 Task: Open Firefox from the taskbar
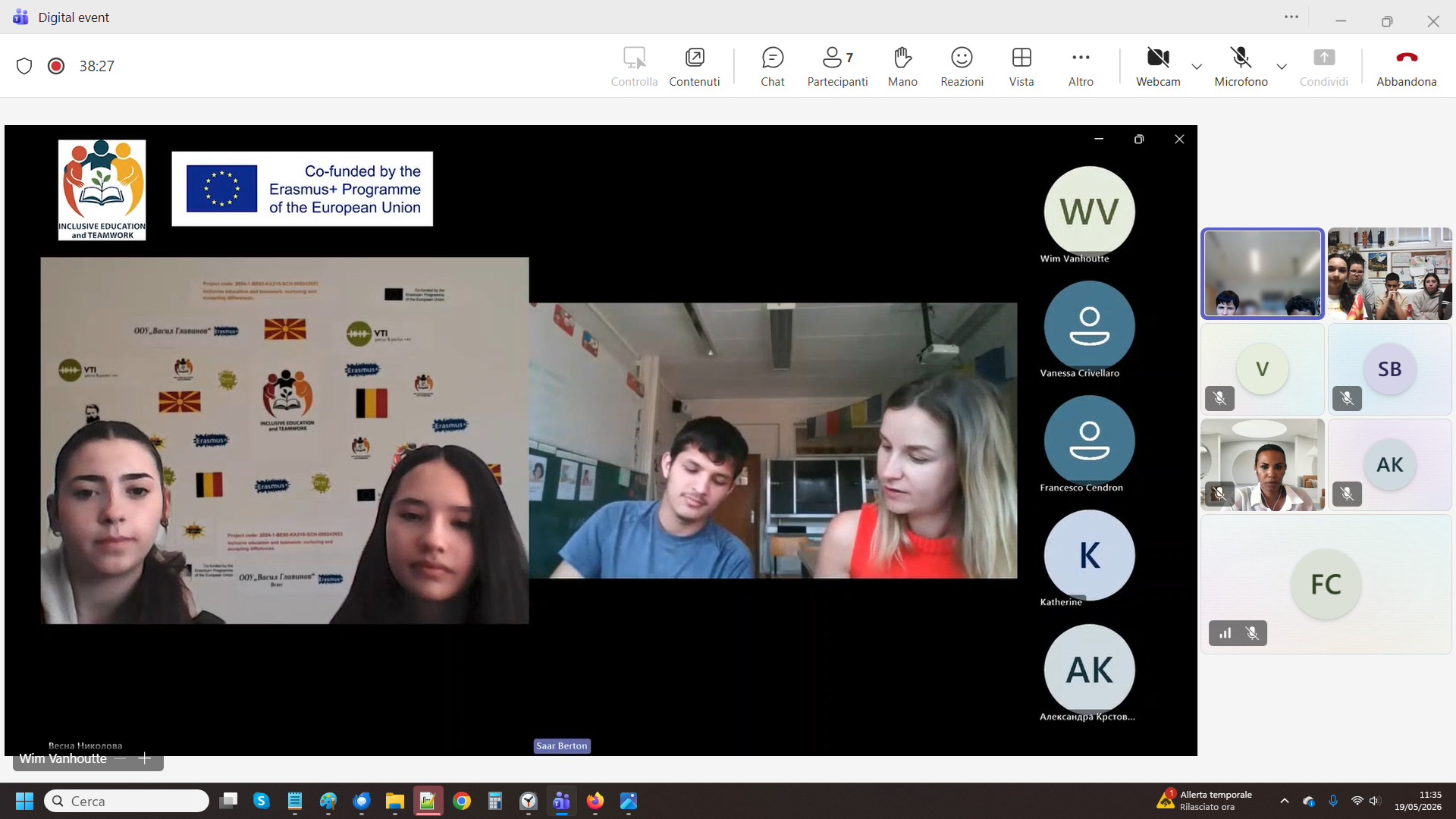pos(595,801)
